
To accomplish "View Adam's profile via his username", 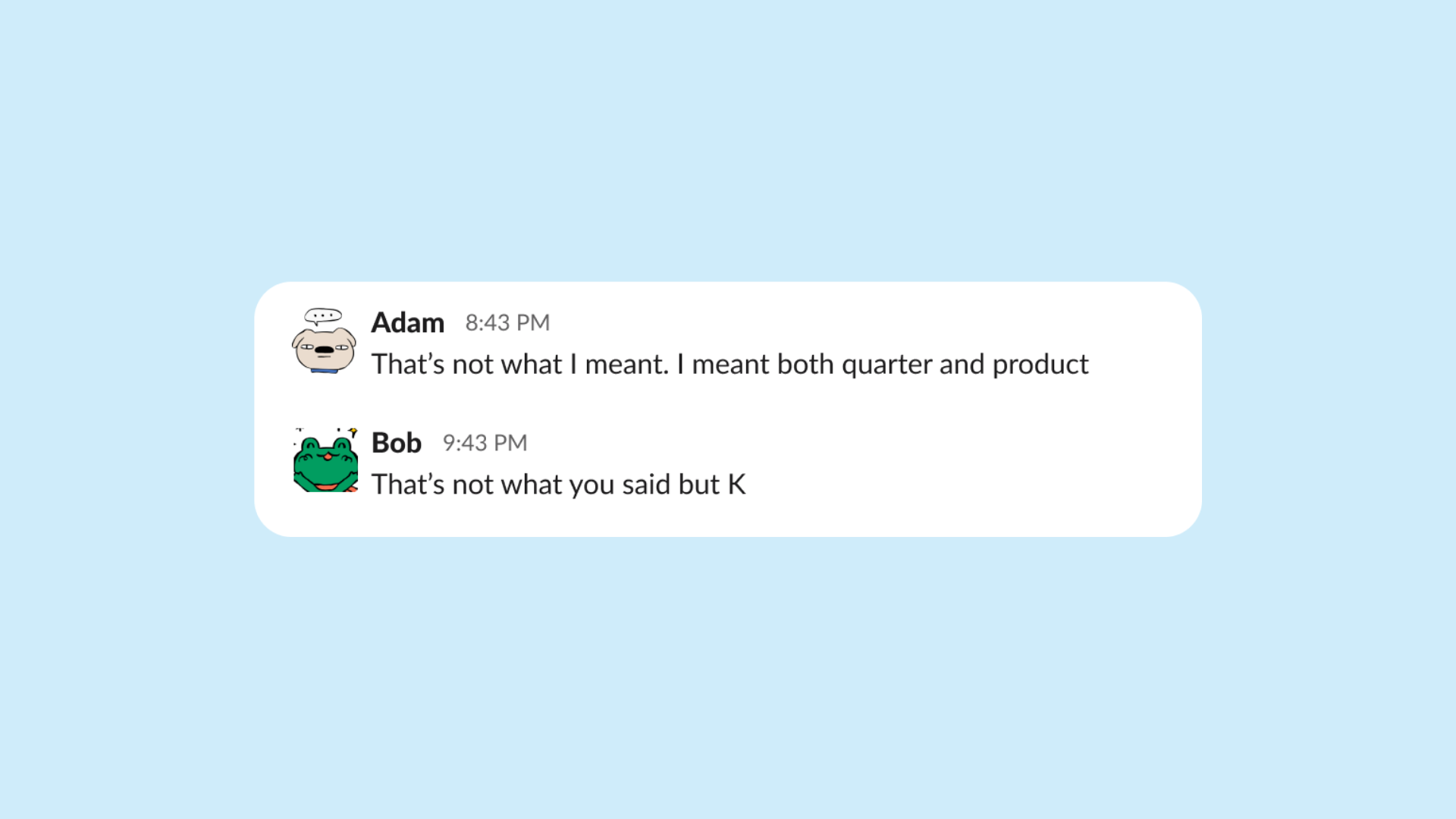I will (x=407, y=322).
